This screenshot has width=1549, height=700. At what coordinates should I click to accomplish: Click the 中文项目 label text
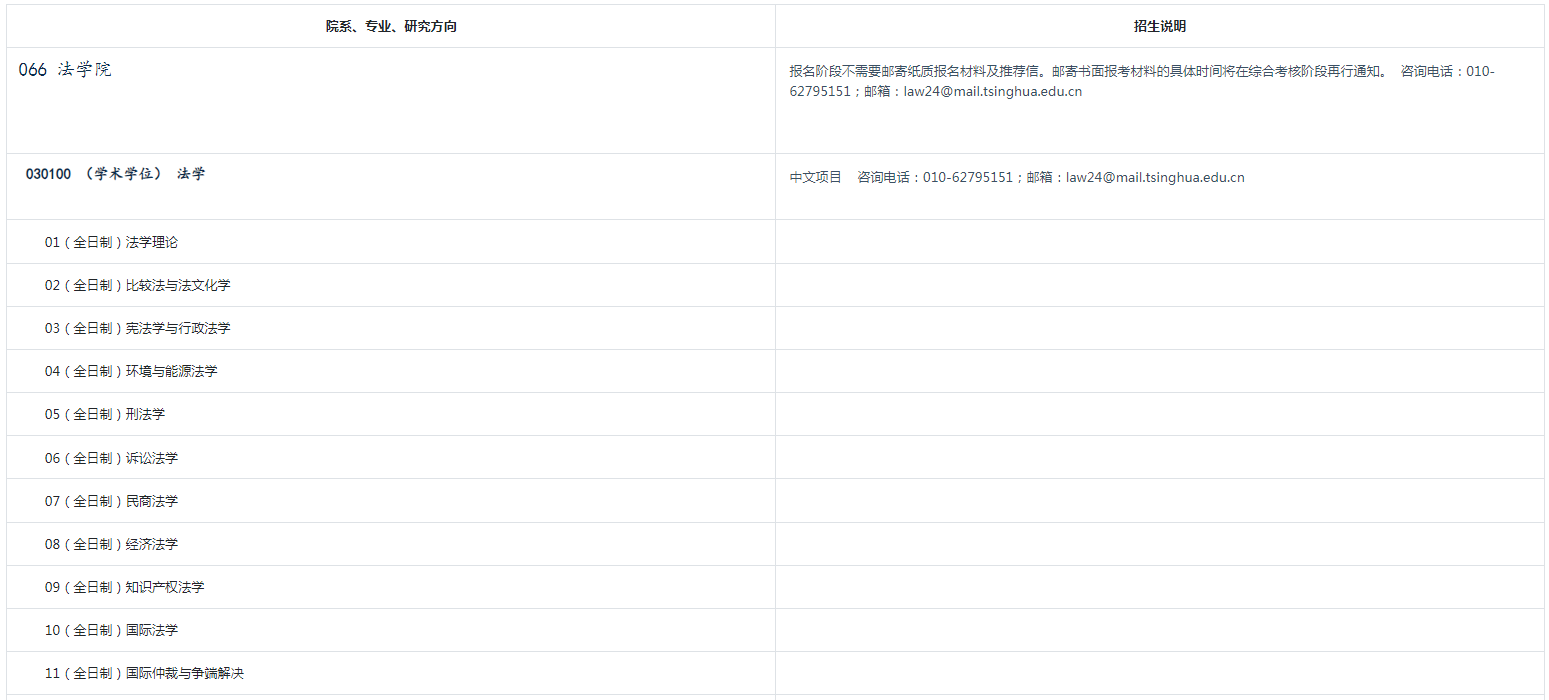tap(816, 178)
